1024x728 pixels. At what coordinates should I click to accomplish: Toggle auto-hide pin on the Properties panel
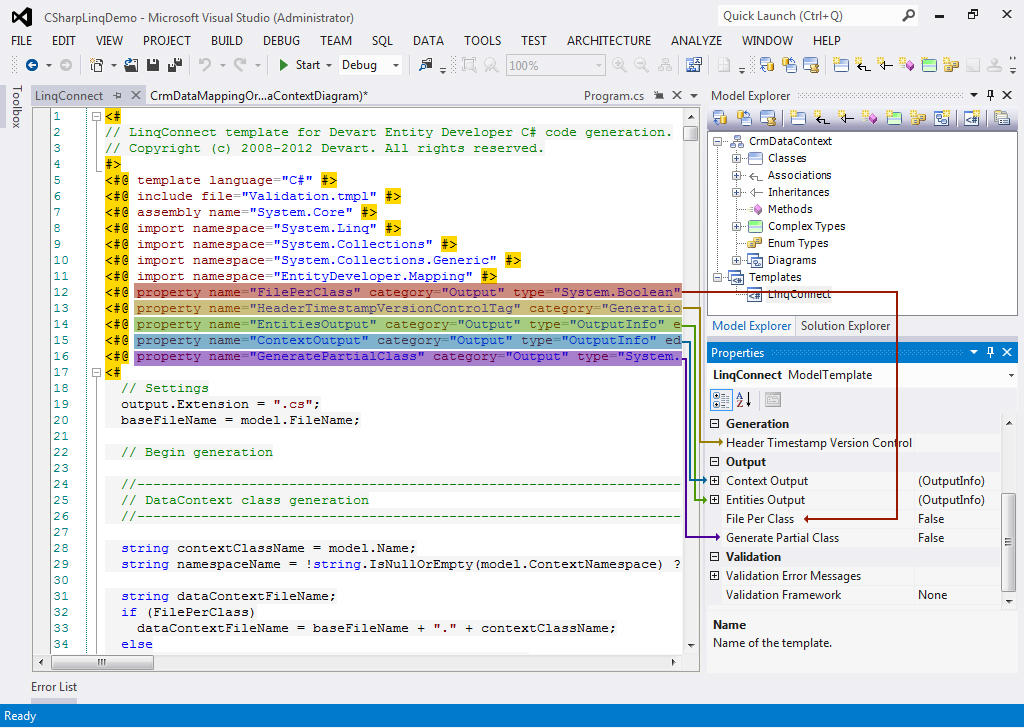click(990, 352)
